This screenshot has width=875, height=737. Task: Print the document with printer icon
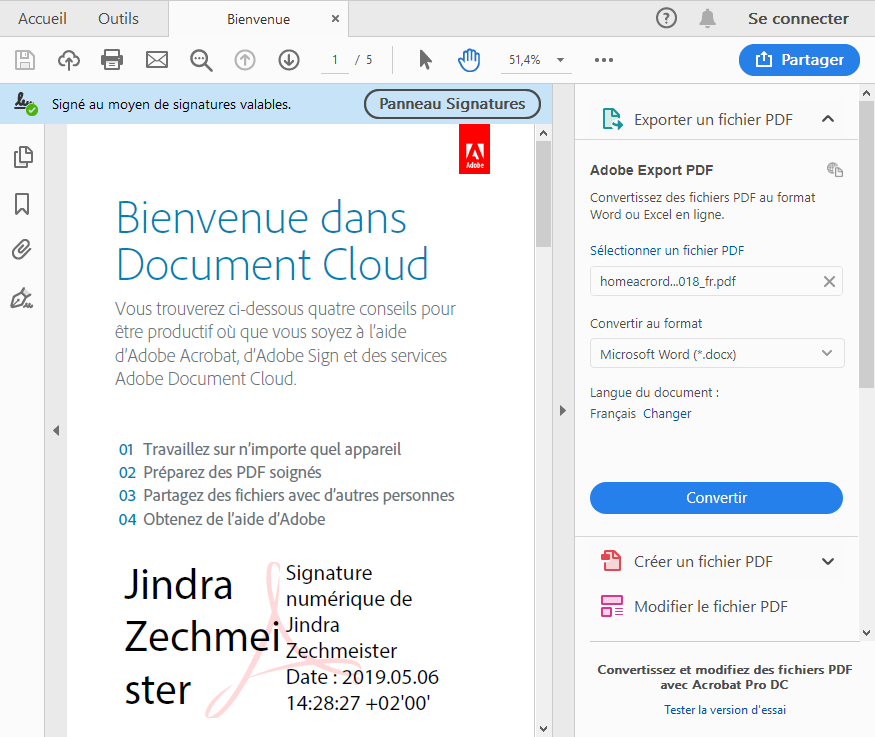click(x=112, y=60)
